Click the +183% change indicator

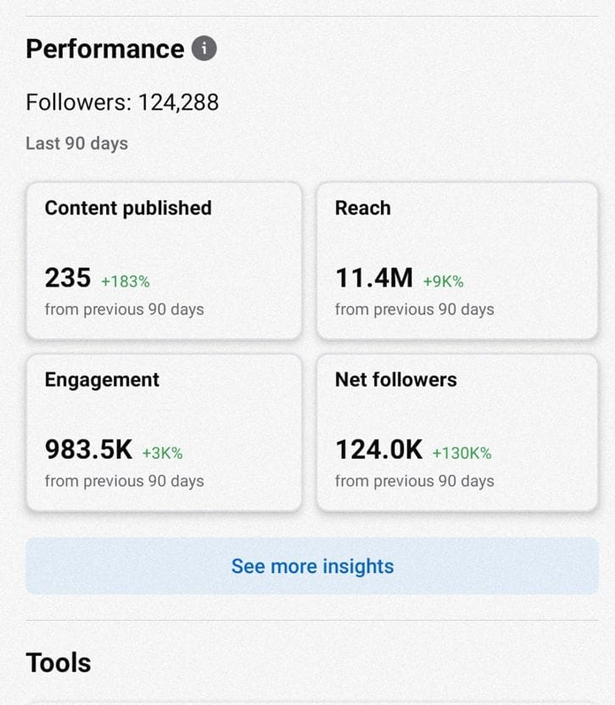(x=126, y=281)
